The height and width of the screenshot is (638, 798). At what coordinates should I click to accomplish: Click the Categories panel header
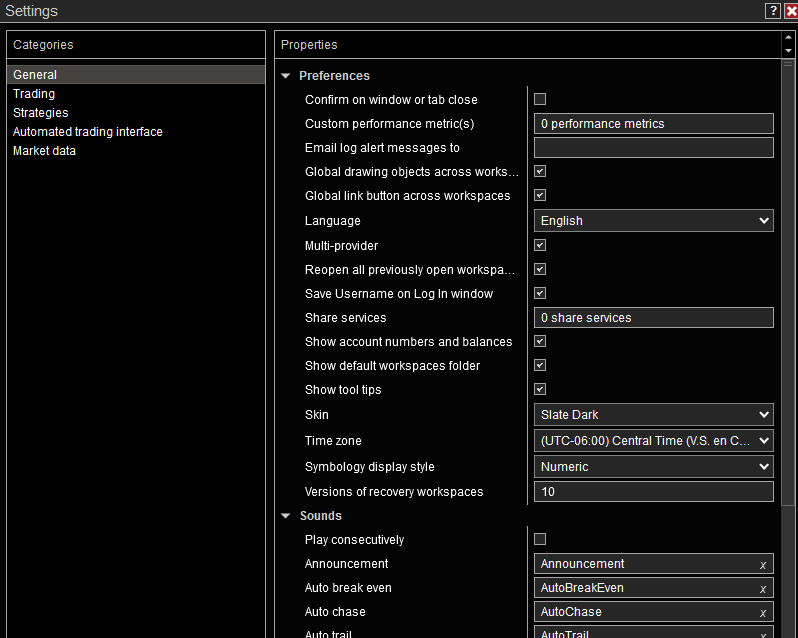(136, 45)
